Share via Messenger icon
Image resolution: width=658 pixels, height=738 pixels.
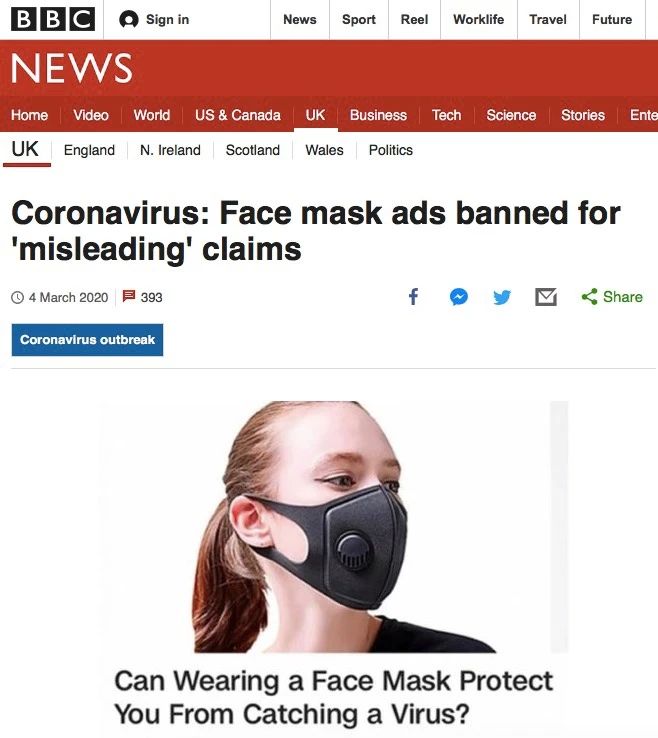coord(458,297)
